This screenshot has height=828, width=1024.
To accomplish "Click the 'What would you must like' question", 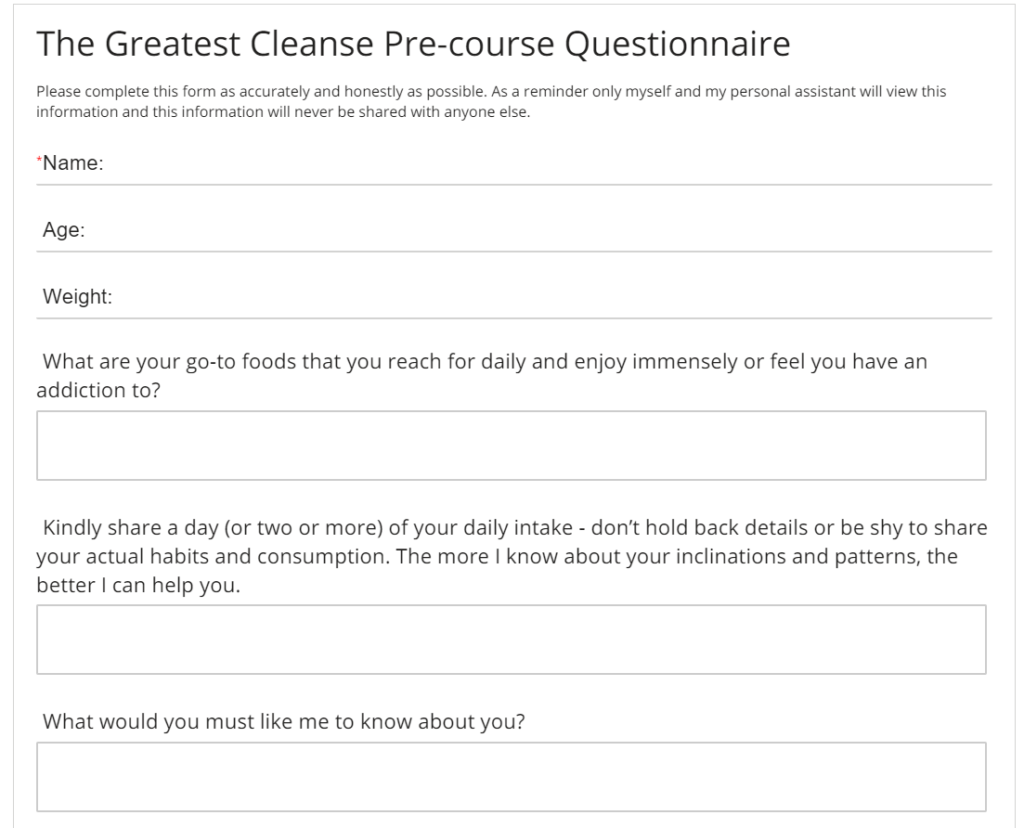I will 284,722.
